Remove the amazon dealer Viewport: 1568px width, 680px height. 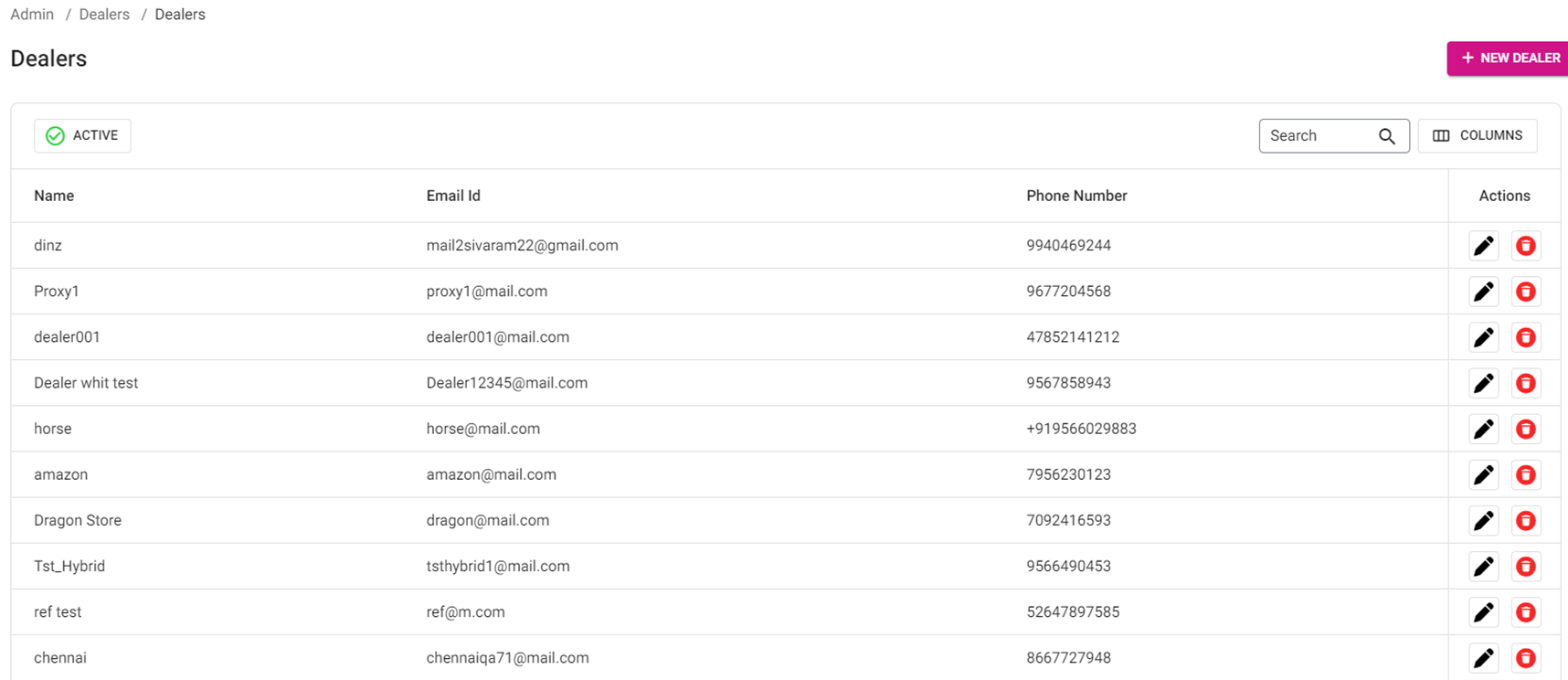click(1525, 474)
